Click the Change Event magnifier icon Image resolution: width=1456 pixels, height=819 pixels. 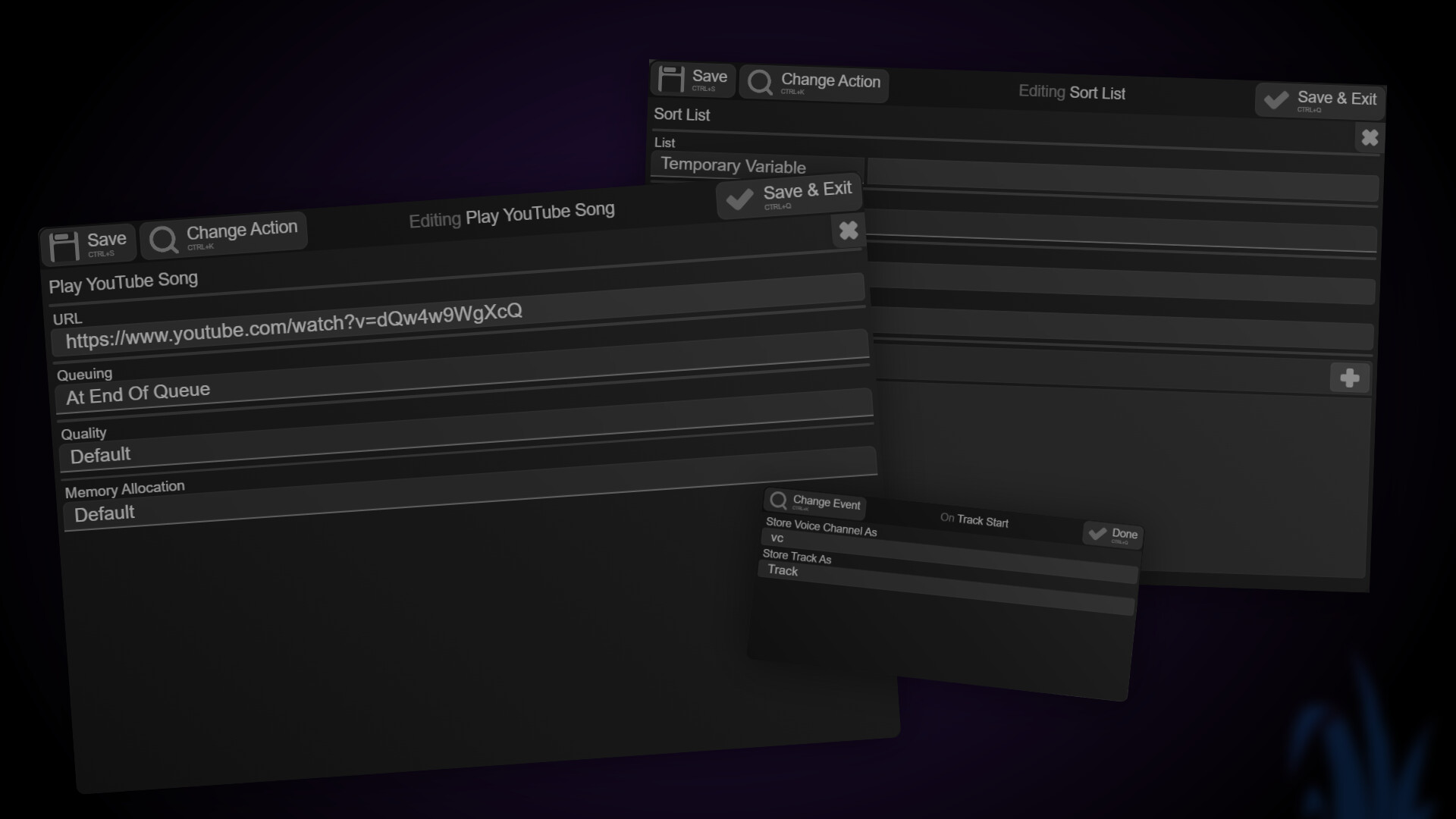click(779, 500)
